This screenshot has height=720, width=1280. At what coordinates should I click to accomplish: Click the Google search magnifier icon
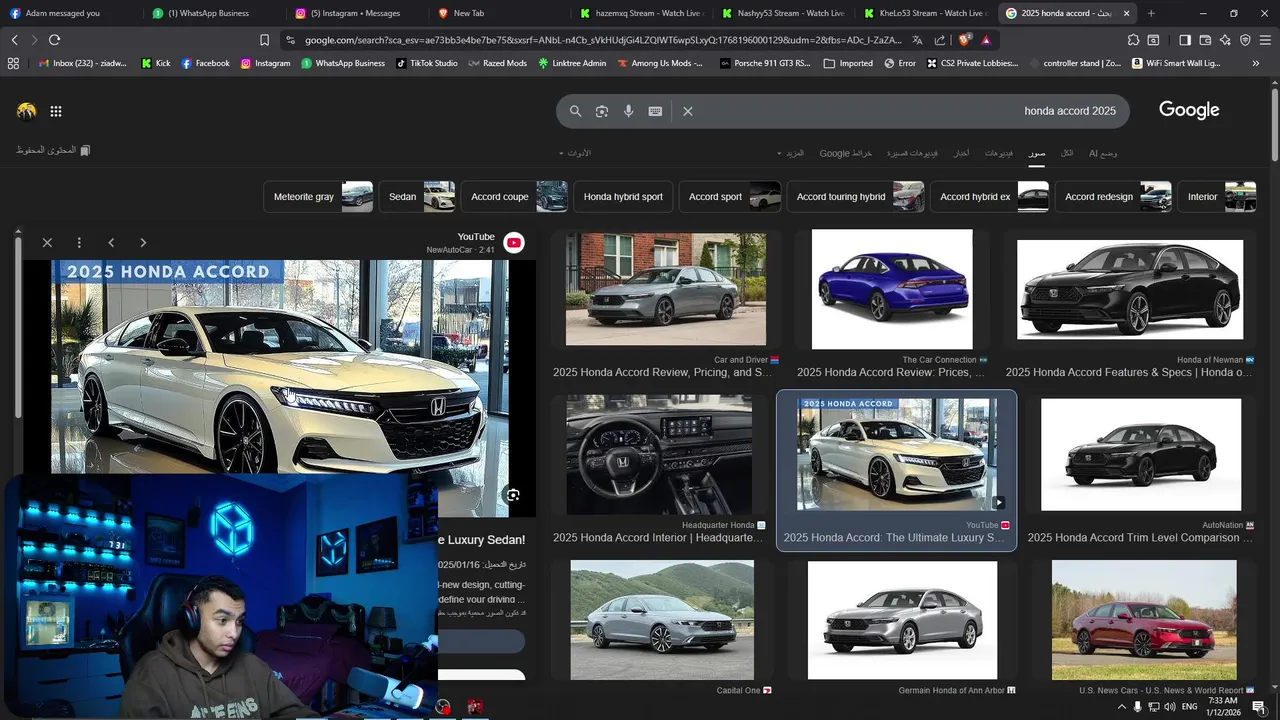pyautogui.click(x=575, y=111)
